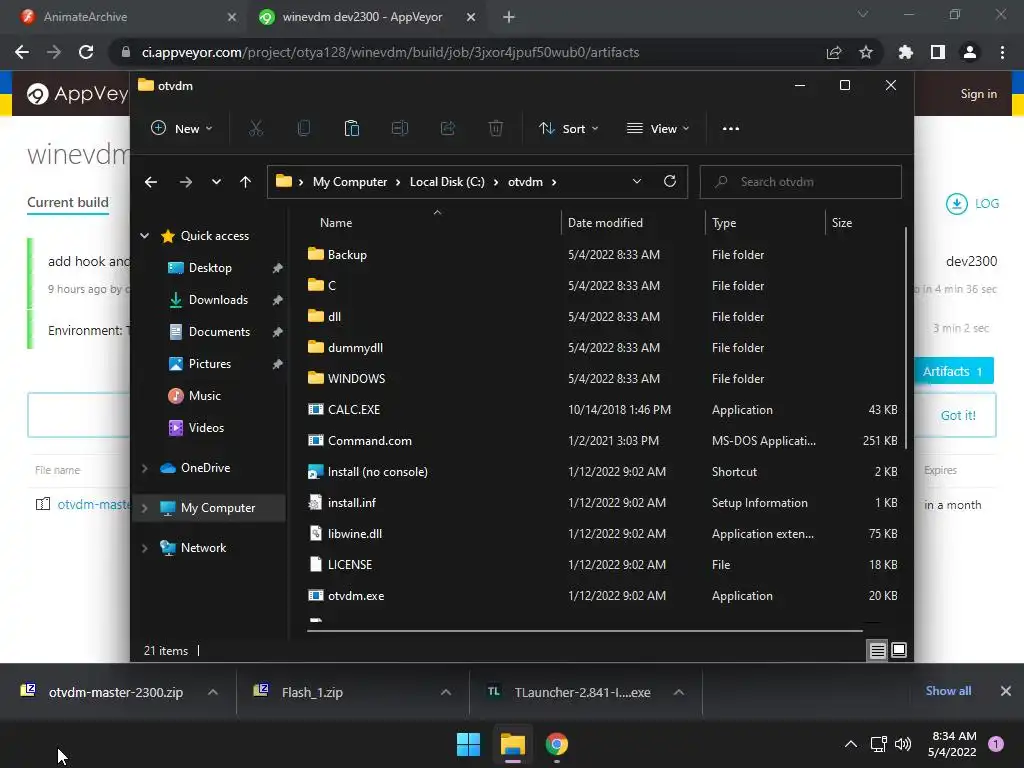This screenshot has width=1024, height=768.
Task: Bookmark this page with star icon
Action: coord(865,52)
